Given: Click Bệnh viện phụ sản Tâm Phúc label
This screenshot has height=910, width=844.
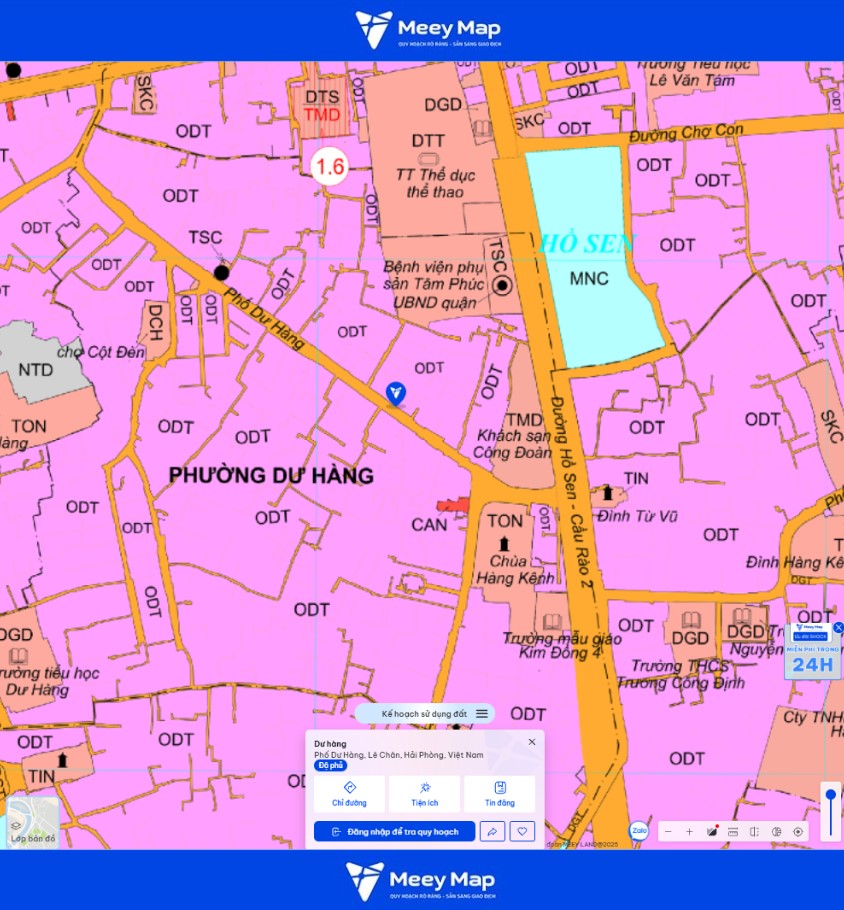Looking at the screenshot, I should pos(433,275).
